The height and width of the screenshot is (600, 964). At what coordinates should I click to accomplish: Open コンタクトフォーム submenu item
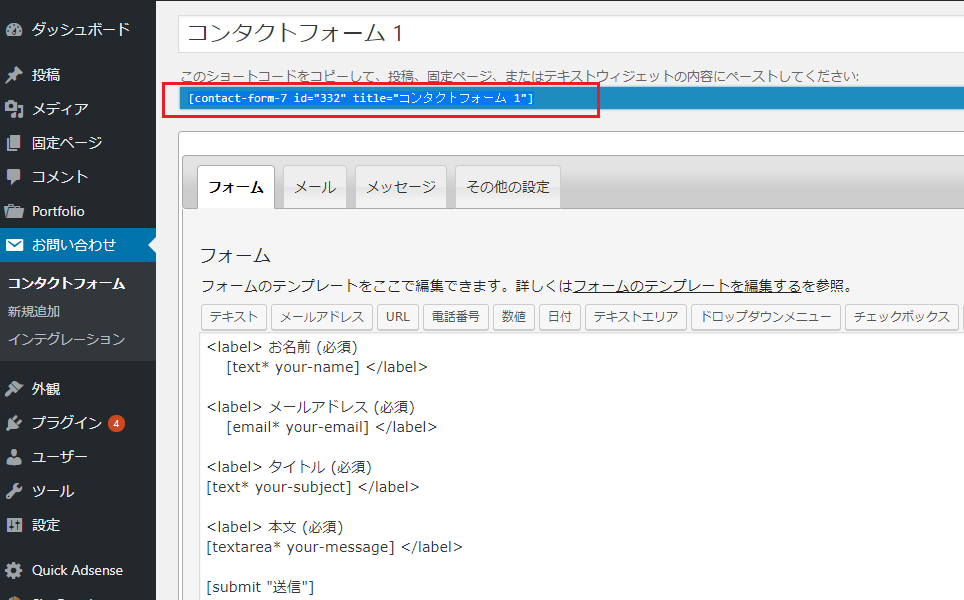pos(66,283)
